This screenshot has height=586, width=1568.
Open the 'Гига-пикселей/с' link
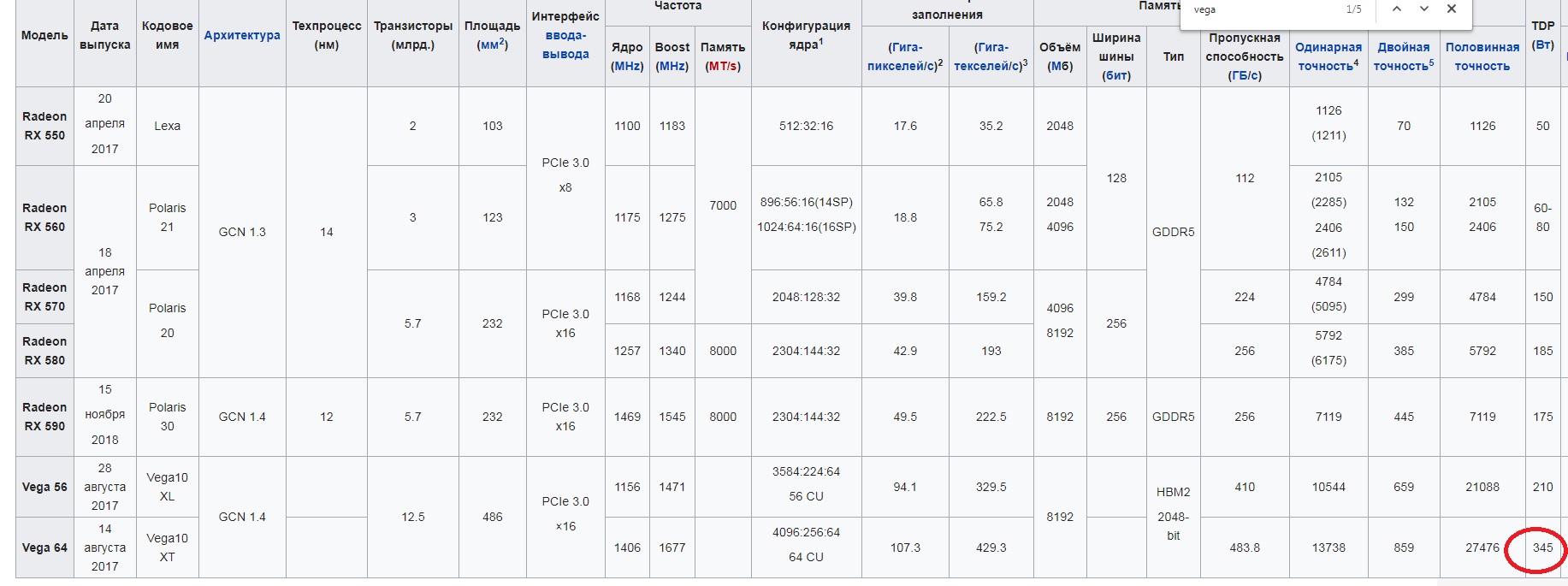point(902,56)
